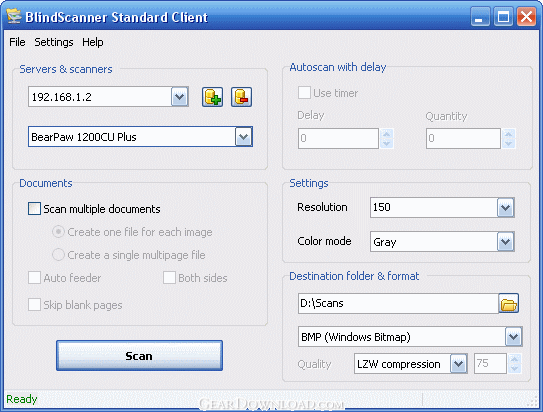Open the Color mode Gray dropdown

point(505,241)
